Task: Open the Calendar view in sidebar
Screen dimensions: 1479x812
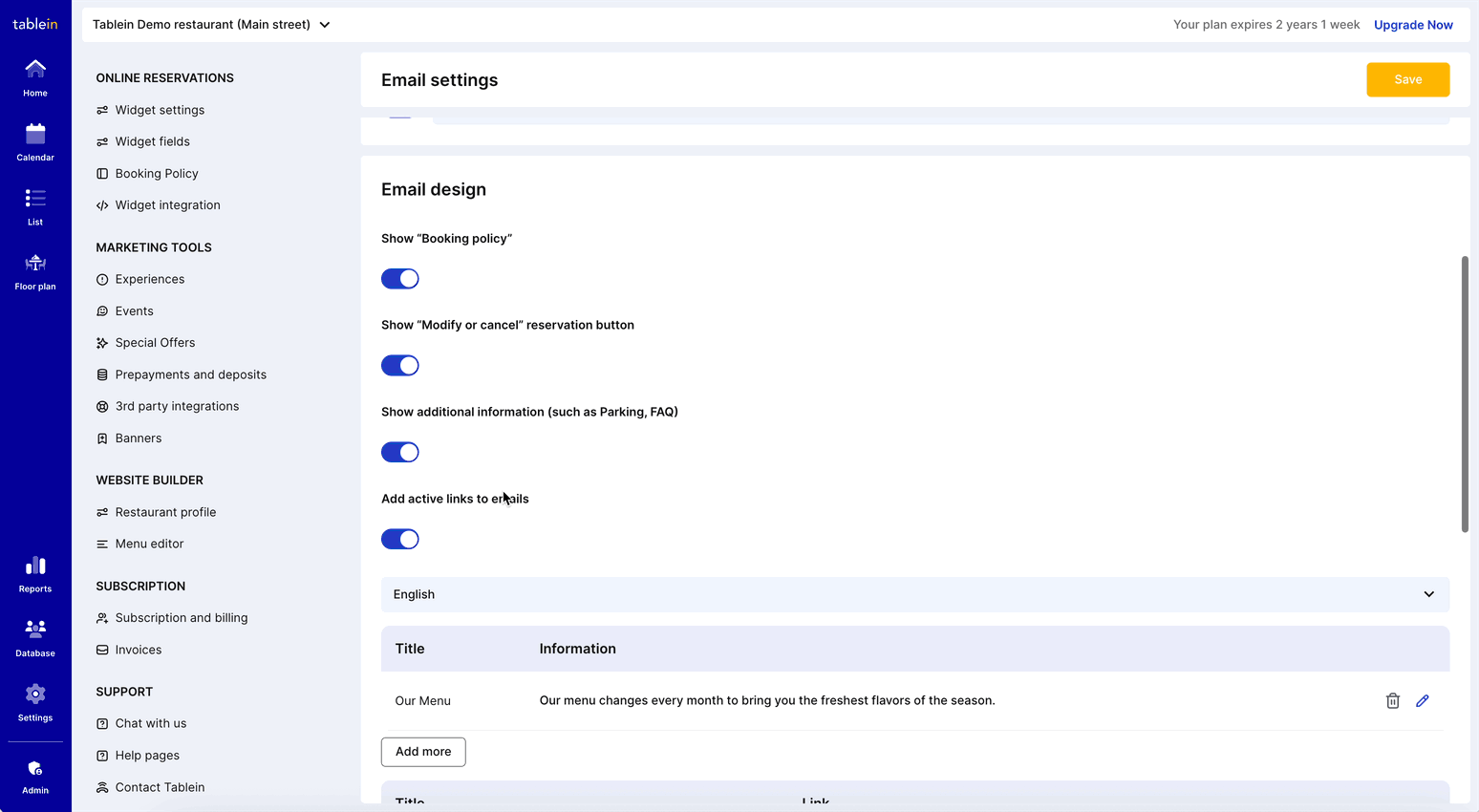Action: (x=35, y=141)
